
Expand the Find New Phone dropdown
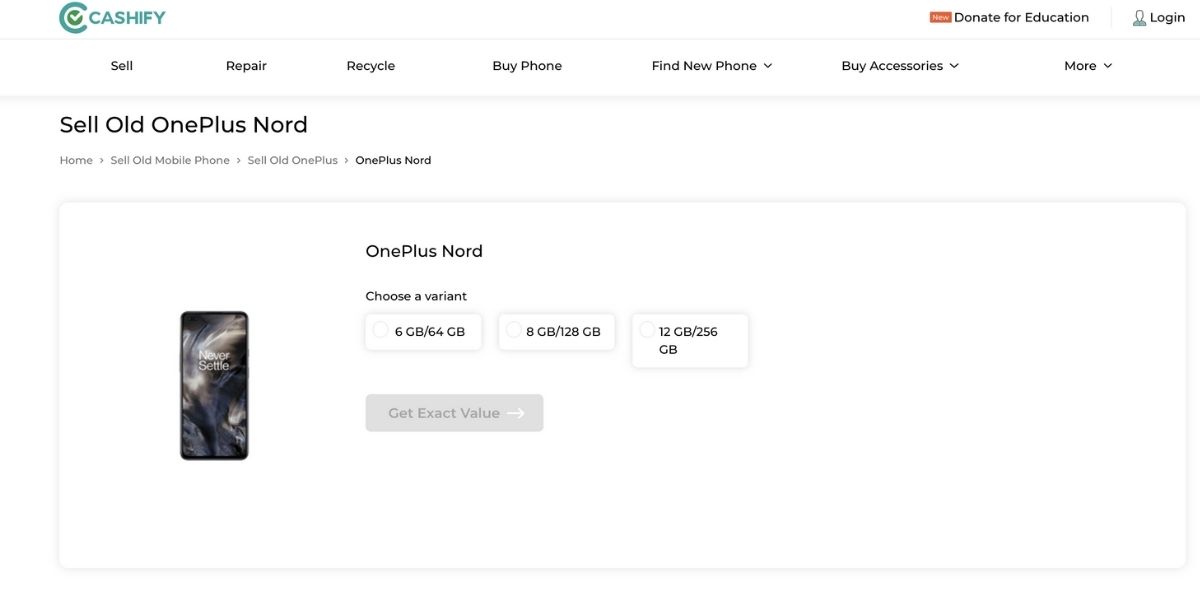pyautogui.click(x=704, y=64)
